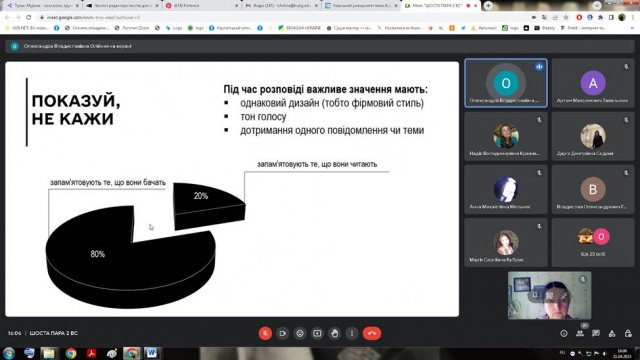Open the three-dot more options menu
Viewport: 640px width, 360px height.
[352, 333]
